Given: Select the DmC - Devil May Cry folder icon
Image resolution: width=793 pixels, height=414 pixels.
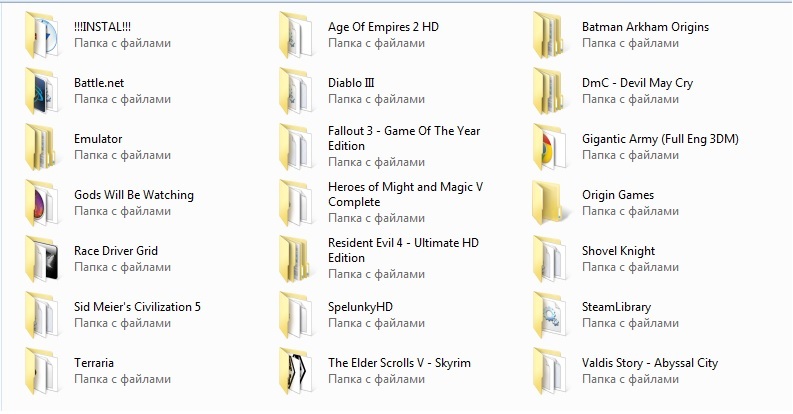Looking at the screenshot, I should tap(550, 91).
